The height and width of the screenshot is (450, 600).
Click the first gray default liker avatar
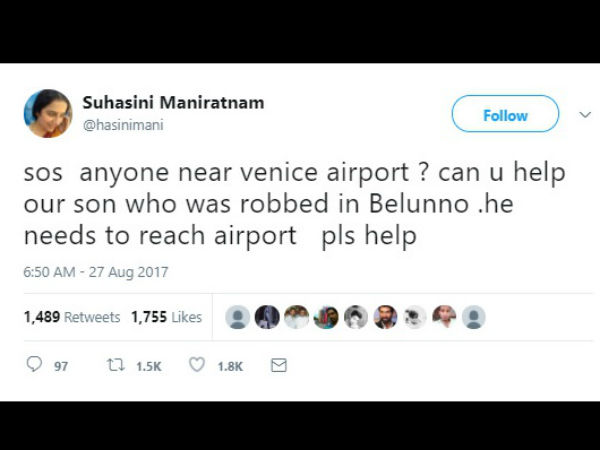(237, 317)
